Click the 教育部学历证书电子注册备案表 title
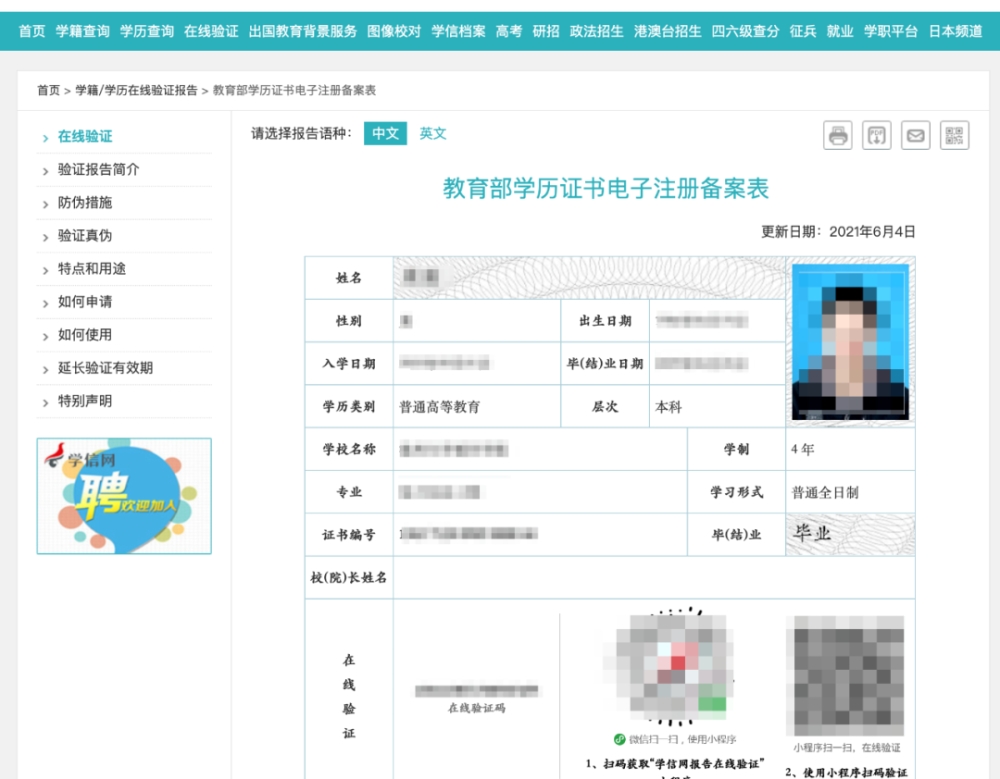Screen dimensions: 1000x779 tap(605, 189)
